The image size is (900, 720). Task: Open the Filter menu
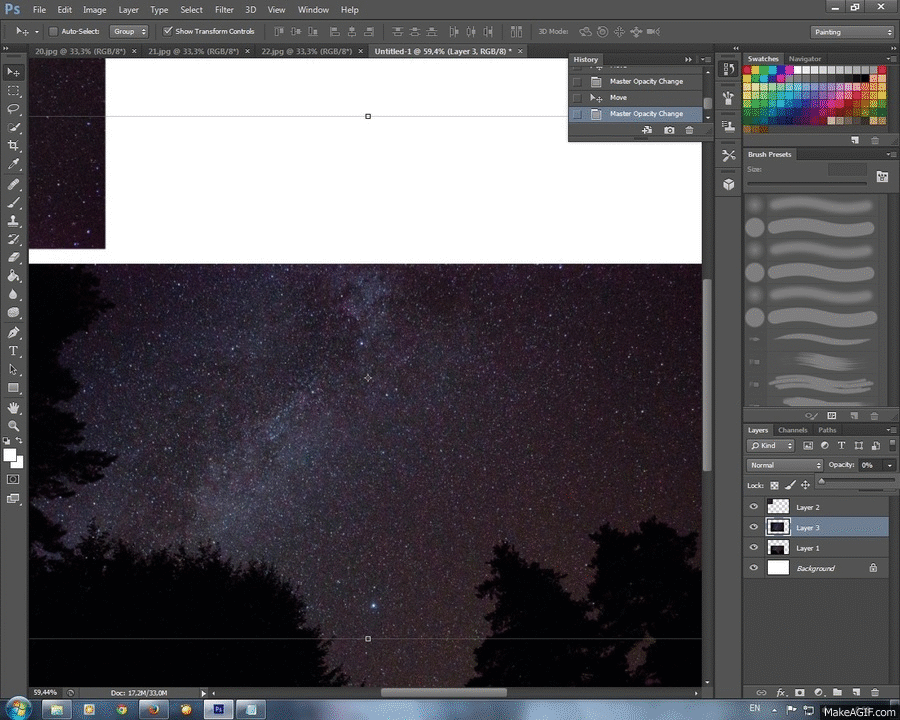[x=224, y=10]
